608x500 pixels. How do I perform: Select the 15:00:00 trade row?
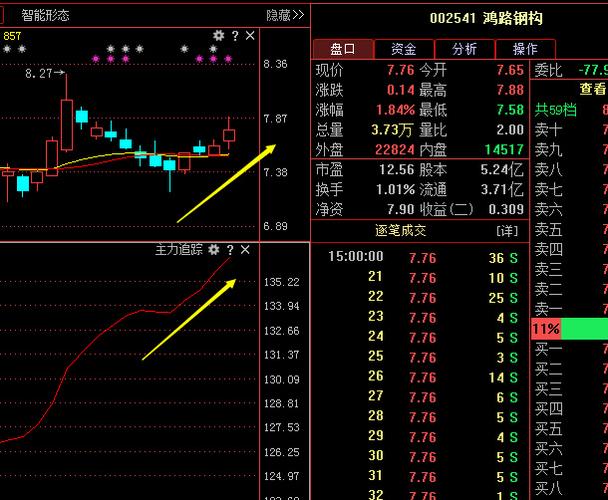(420, 257)
